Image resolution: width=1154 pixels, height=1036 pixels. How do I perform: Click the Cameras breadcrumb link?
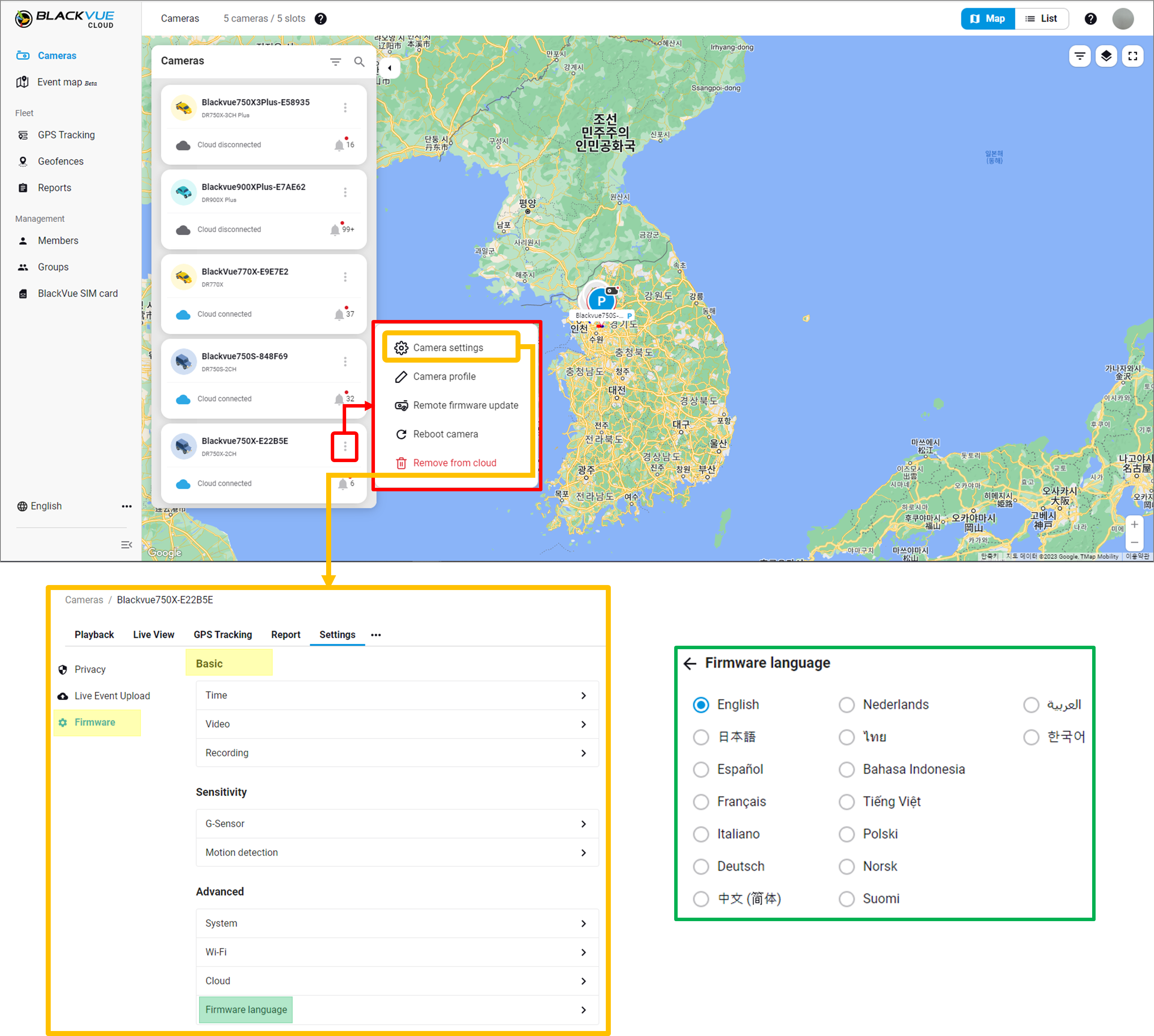[84, 600]
